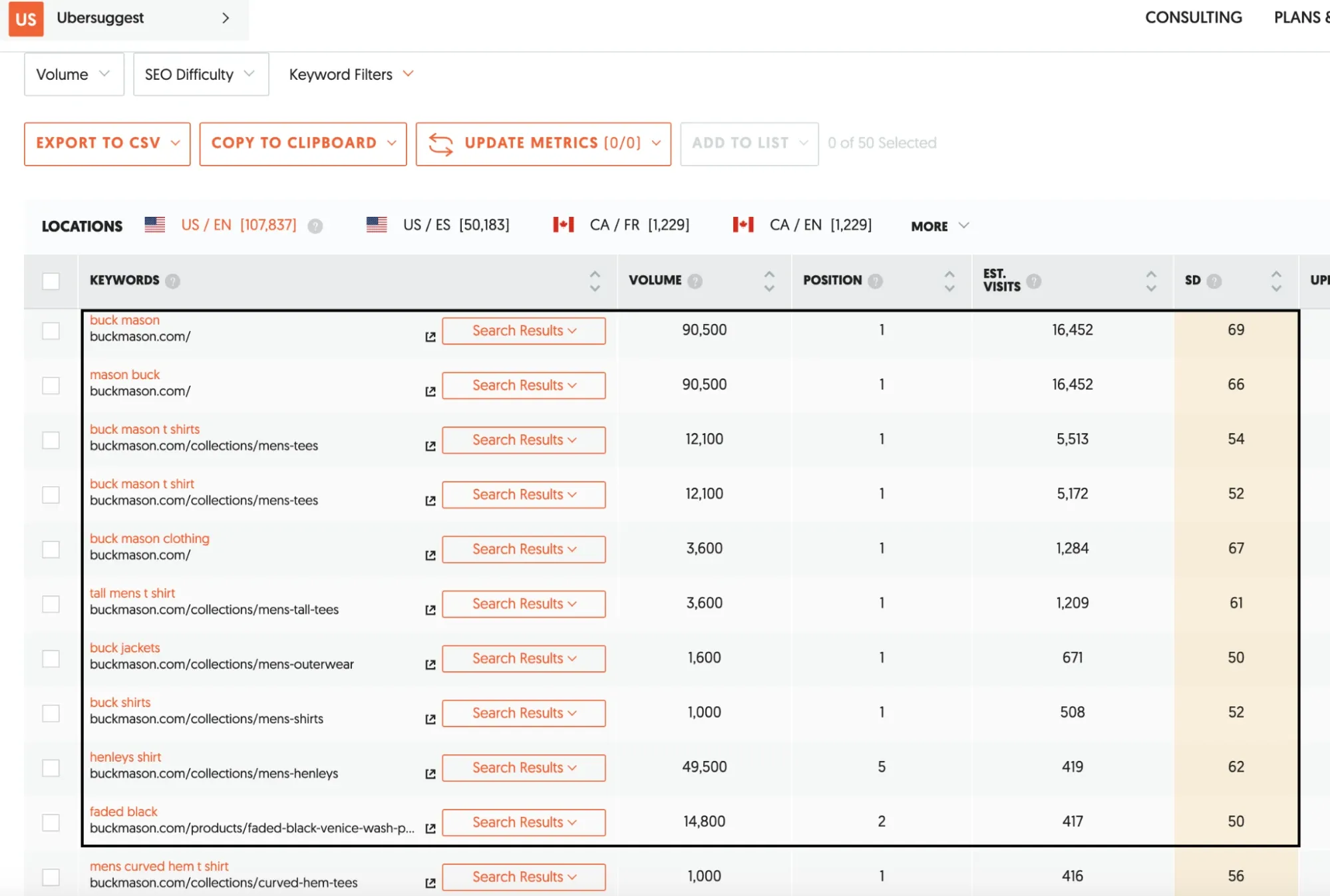The width and height of the screenshot is (1330, 896).
Task: Click the orange US Ubersuggest logo
Action: (26, 19)
